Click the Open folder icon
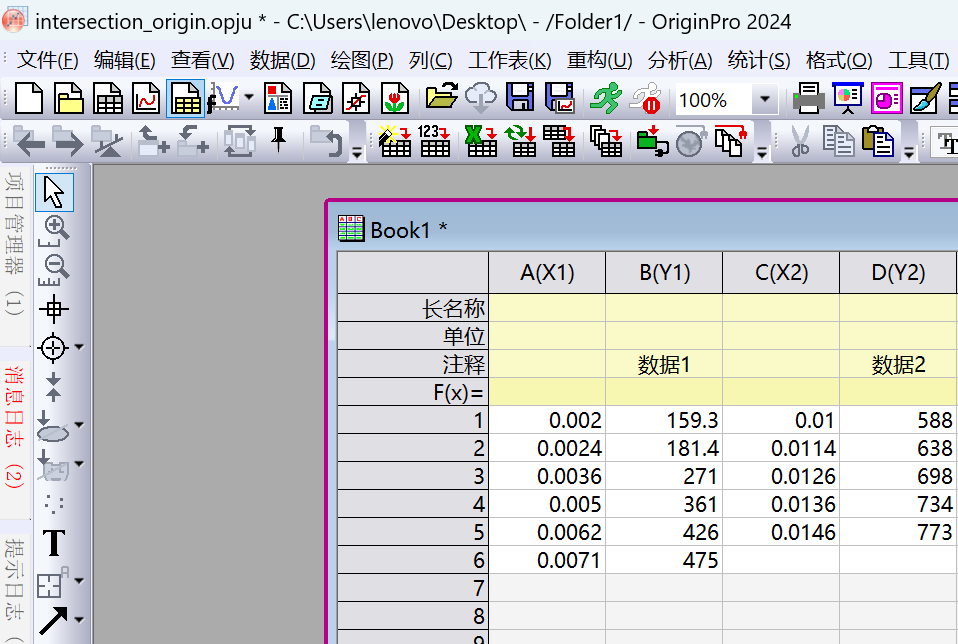Viewport: 958px width, 644px height. pyautogui.click(x=440, y=99)
